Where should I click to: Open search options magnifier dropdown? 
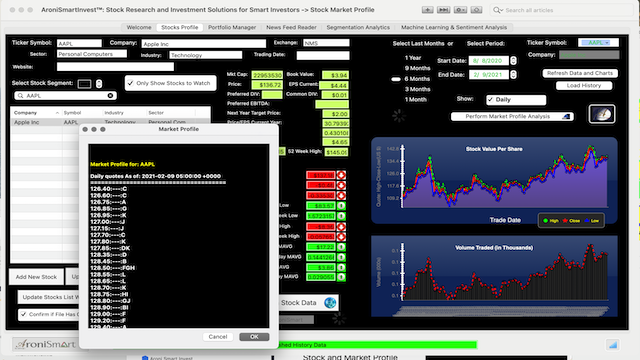click(498, 10)
